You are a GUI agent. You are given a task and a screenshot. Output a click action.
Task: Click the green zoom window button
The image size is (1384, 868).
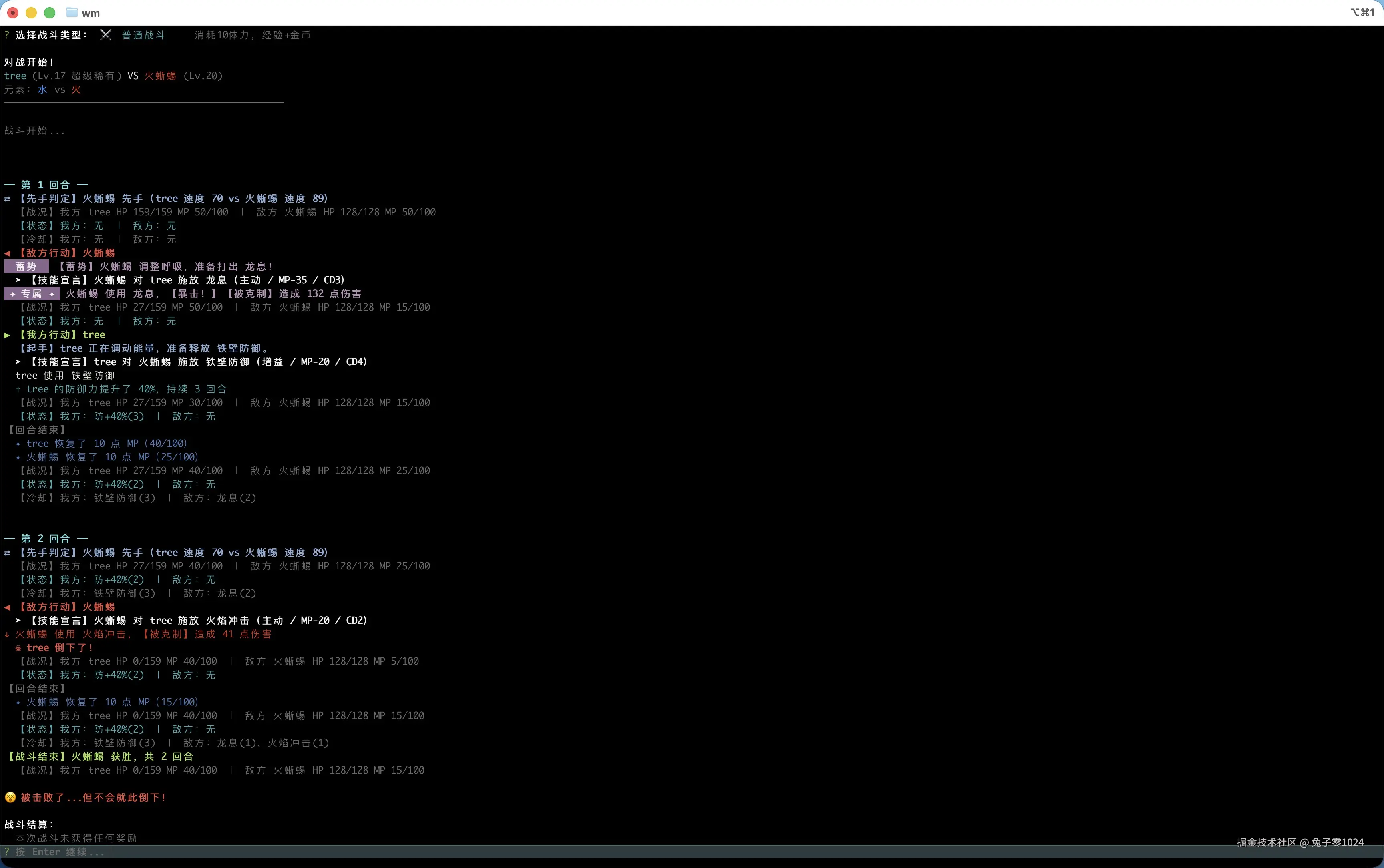tap(50, 13)
